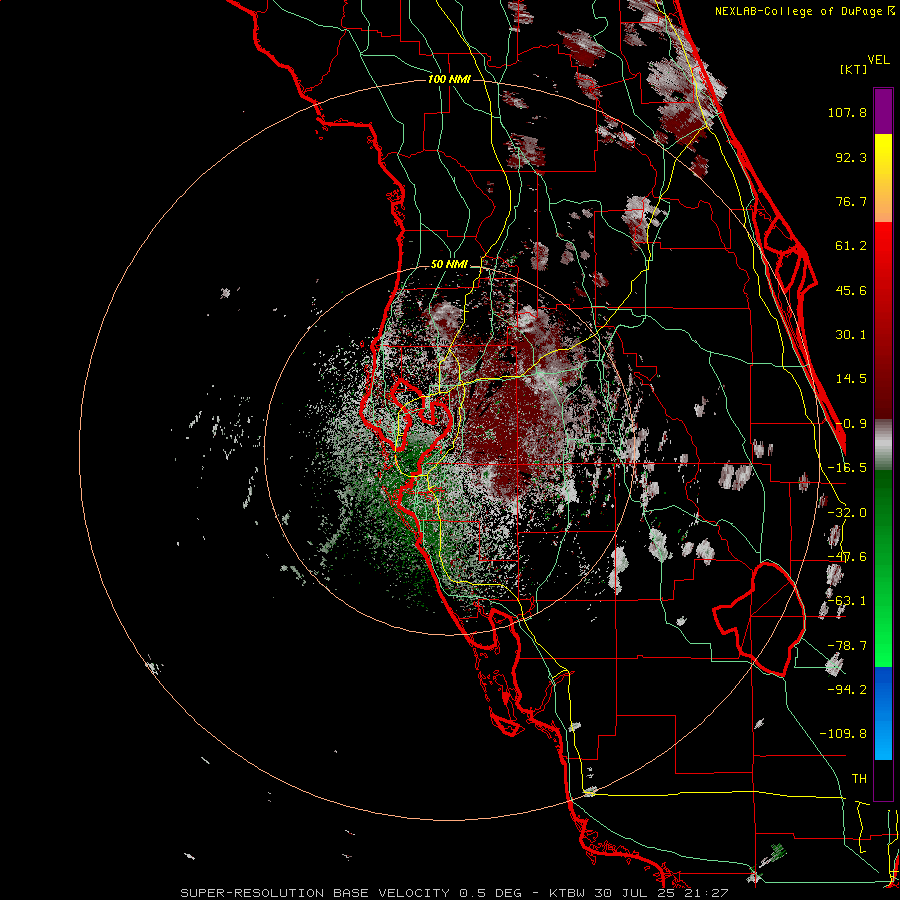Click the [KT] units label
This screenshot has width=900, height=900.
point(854,69)
